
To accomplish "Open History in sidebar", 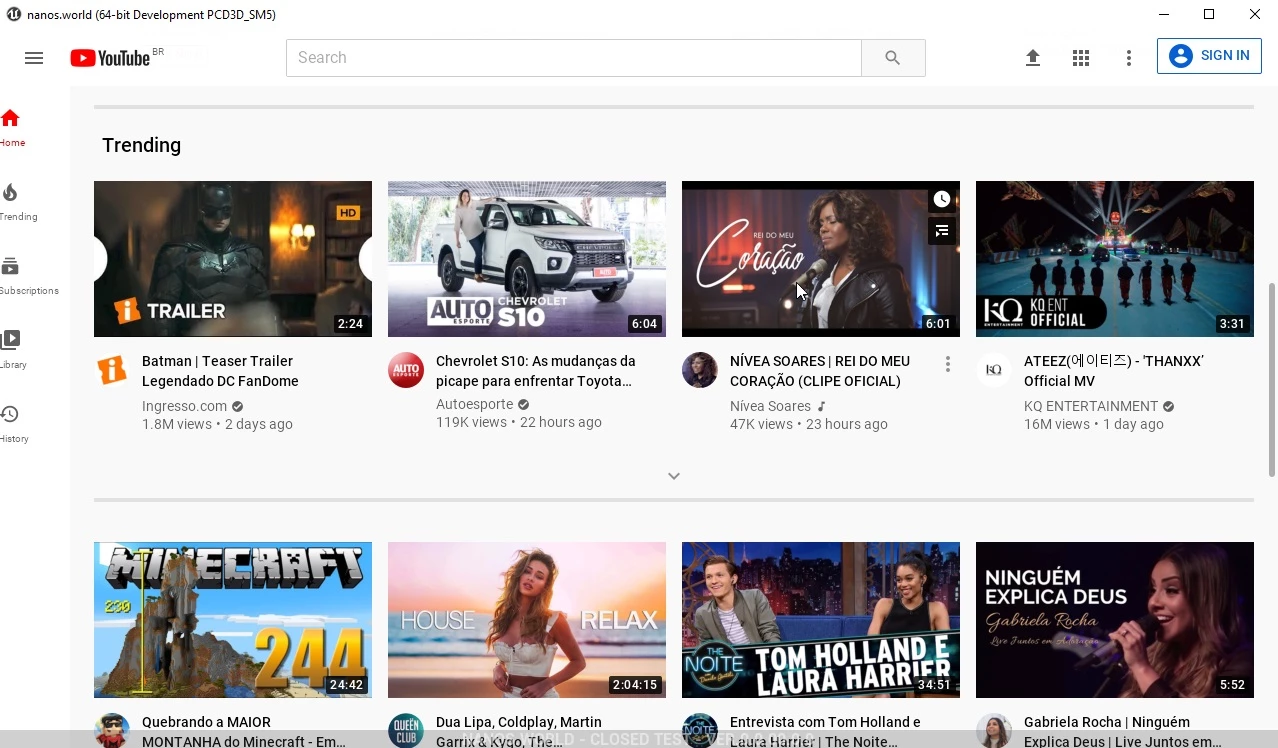I will click(x=12, y=425).
